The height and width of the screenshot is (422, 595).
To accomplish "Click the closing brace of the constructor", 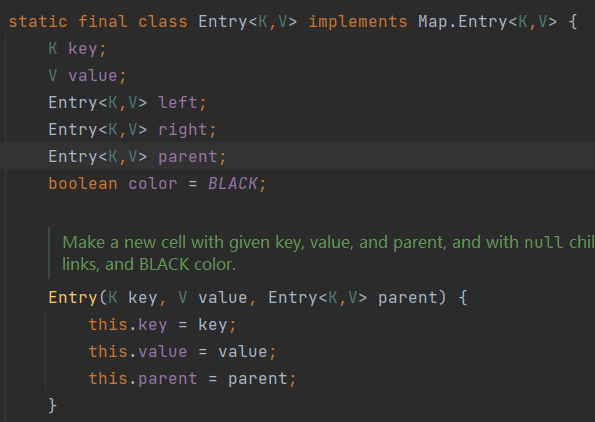I will [x=53, y=406].
